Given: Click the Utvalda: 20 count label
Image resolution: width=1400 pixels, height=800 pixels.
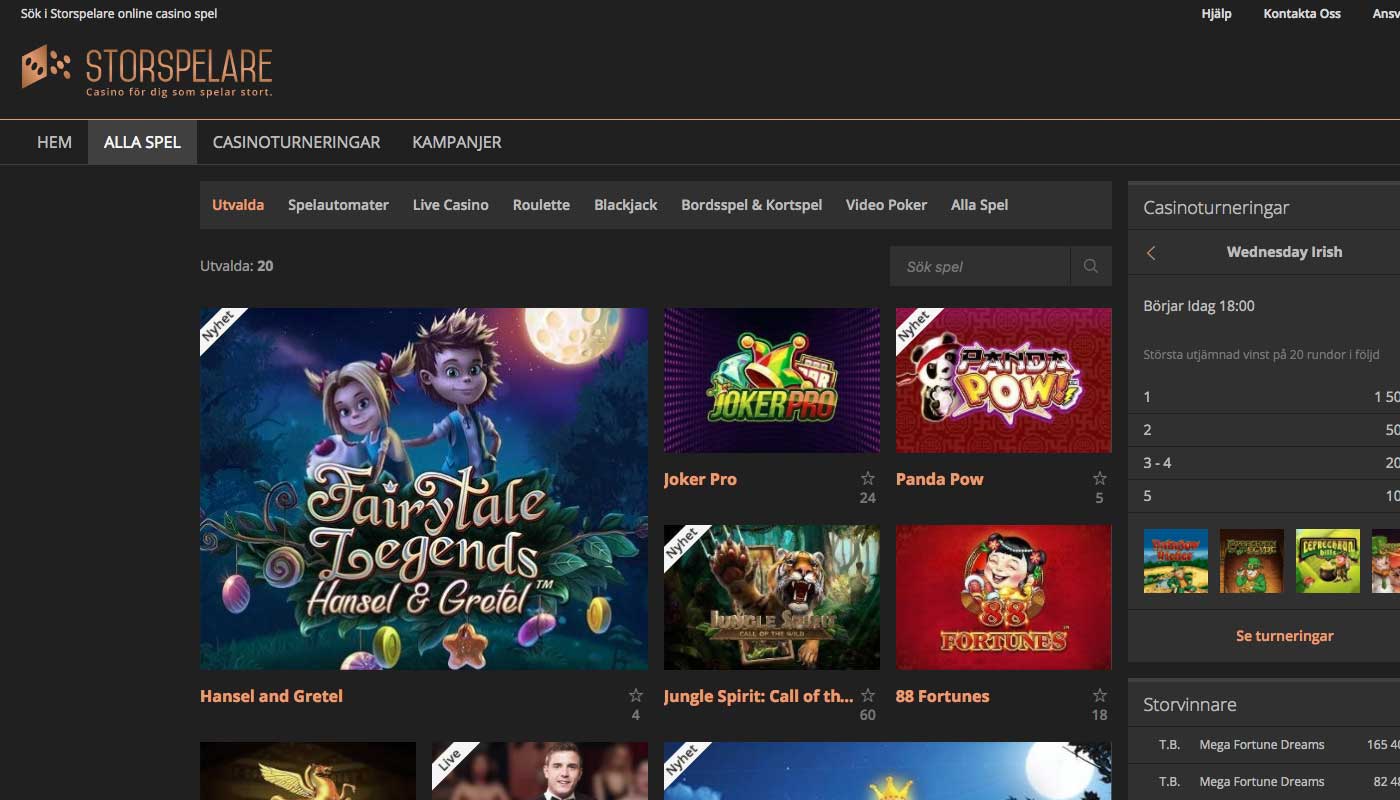Looking at the screenshot, I should [x=237, y=266].
